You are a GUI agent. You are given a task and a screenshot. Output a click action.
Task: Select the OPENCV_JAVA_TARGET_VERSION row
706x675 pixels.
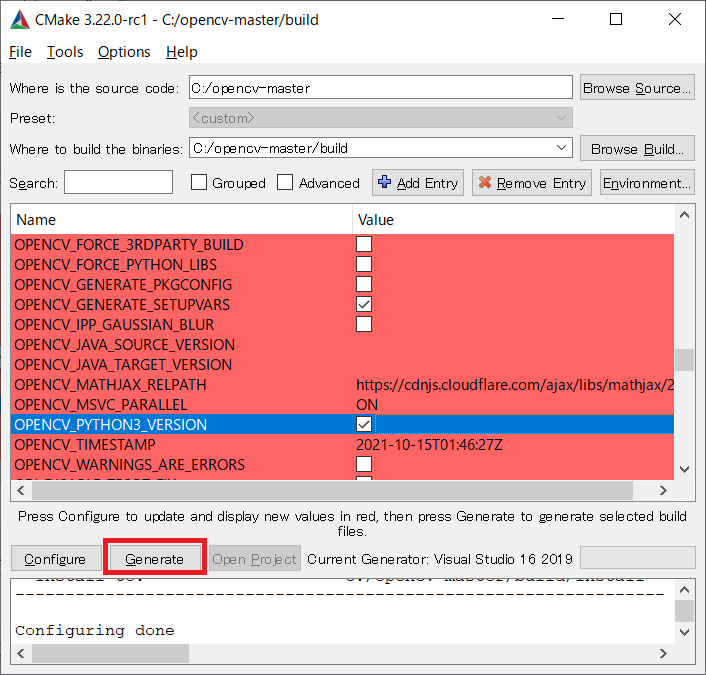tap(342, 364)
